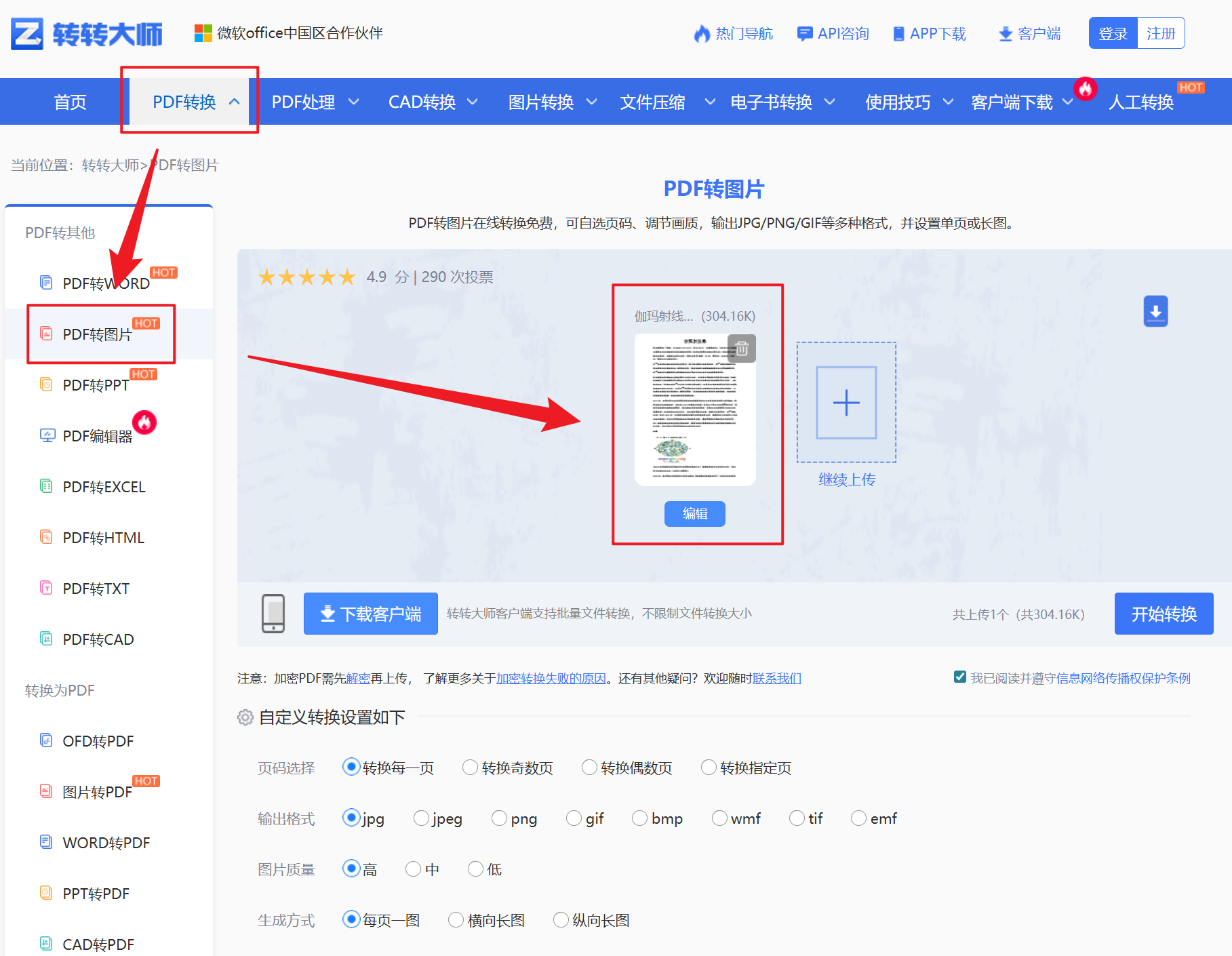This screenshot has height=956, width=1232.
Task: Open the PDF转CAD converter
Action: click(95, 639)
